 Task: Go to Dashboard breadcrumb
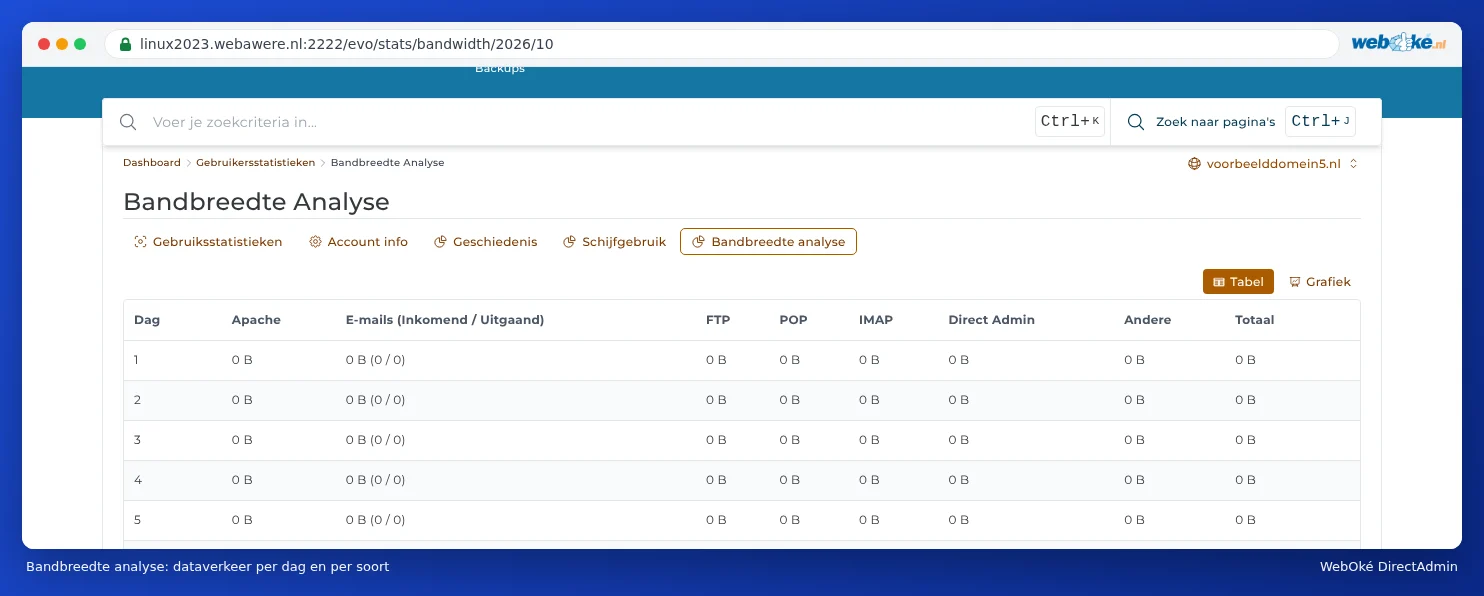pyautogui.click(x=152, y=163)
